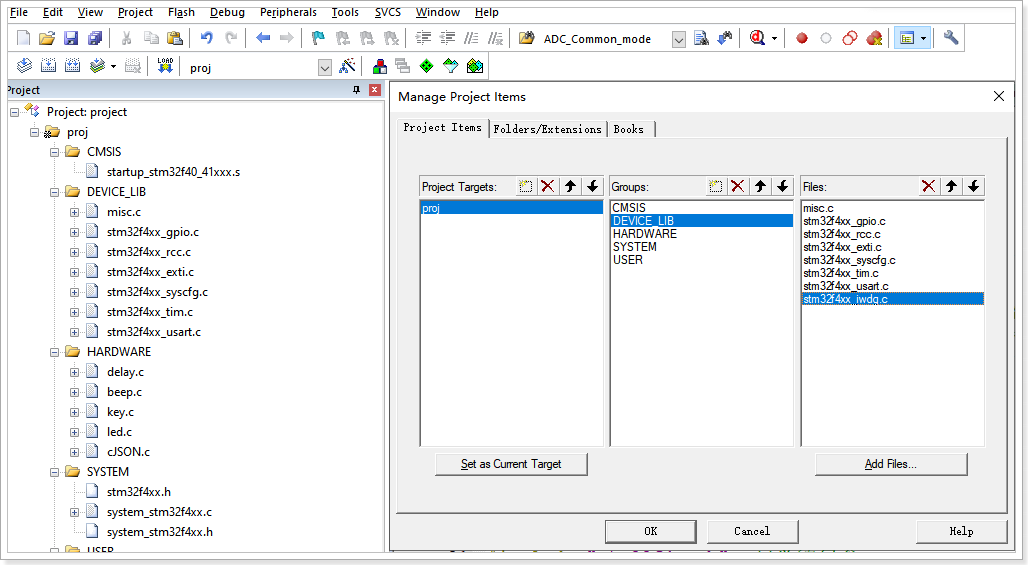Navigate backward with the blue left arrow
The width and height of the screenshot is (1028, 565).
click(x=263, y=39)
